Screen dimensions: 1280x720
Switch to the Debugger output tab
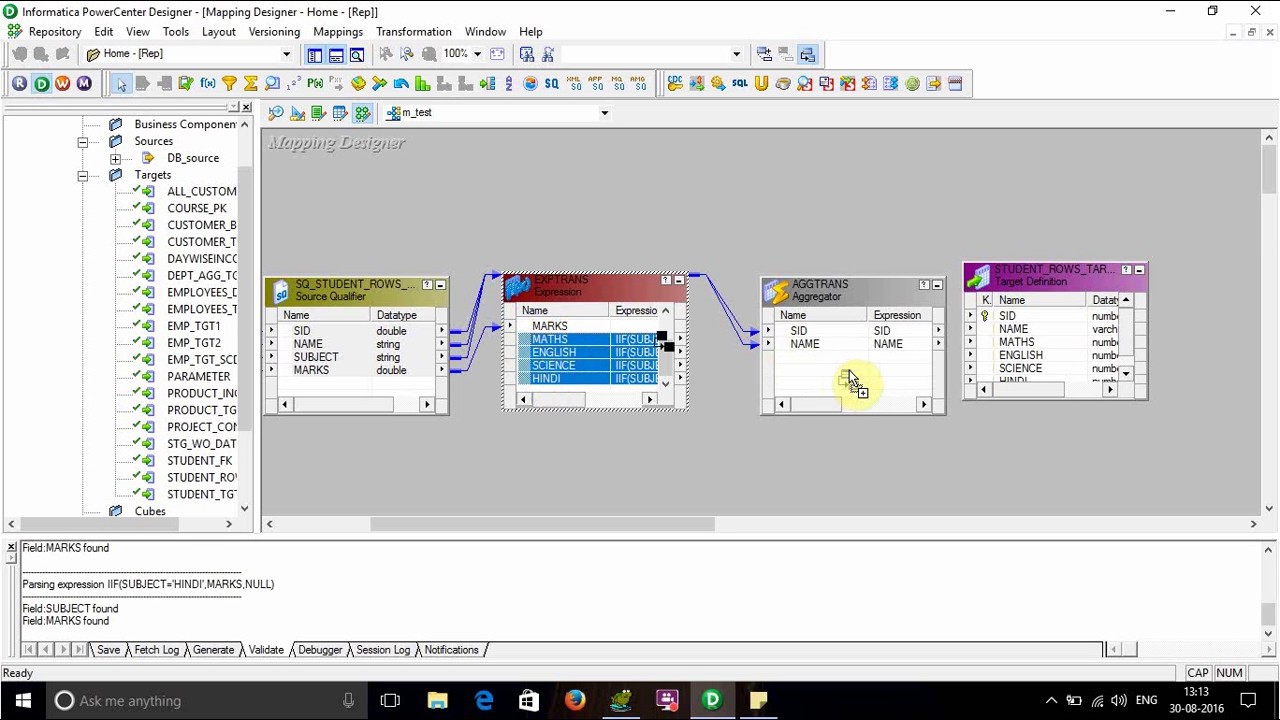click(320, 650)
